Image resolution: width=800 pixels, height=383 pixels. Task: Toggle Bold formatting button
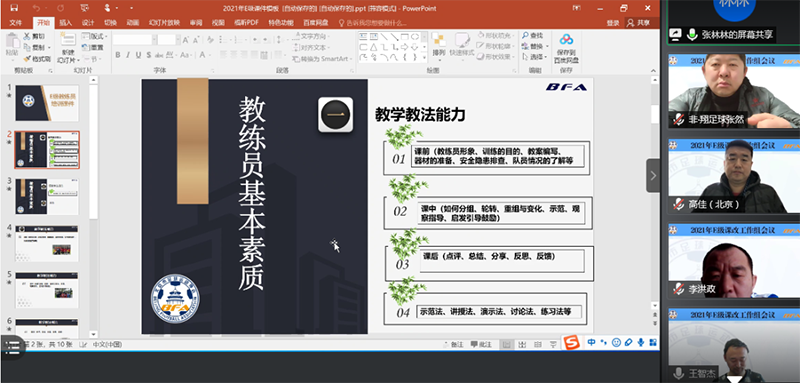point(118,55)
